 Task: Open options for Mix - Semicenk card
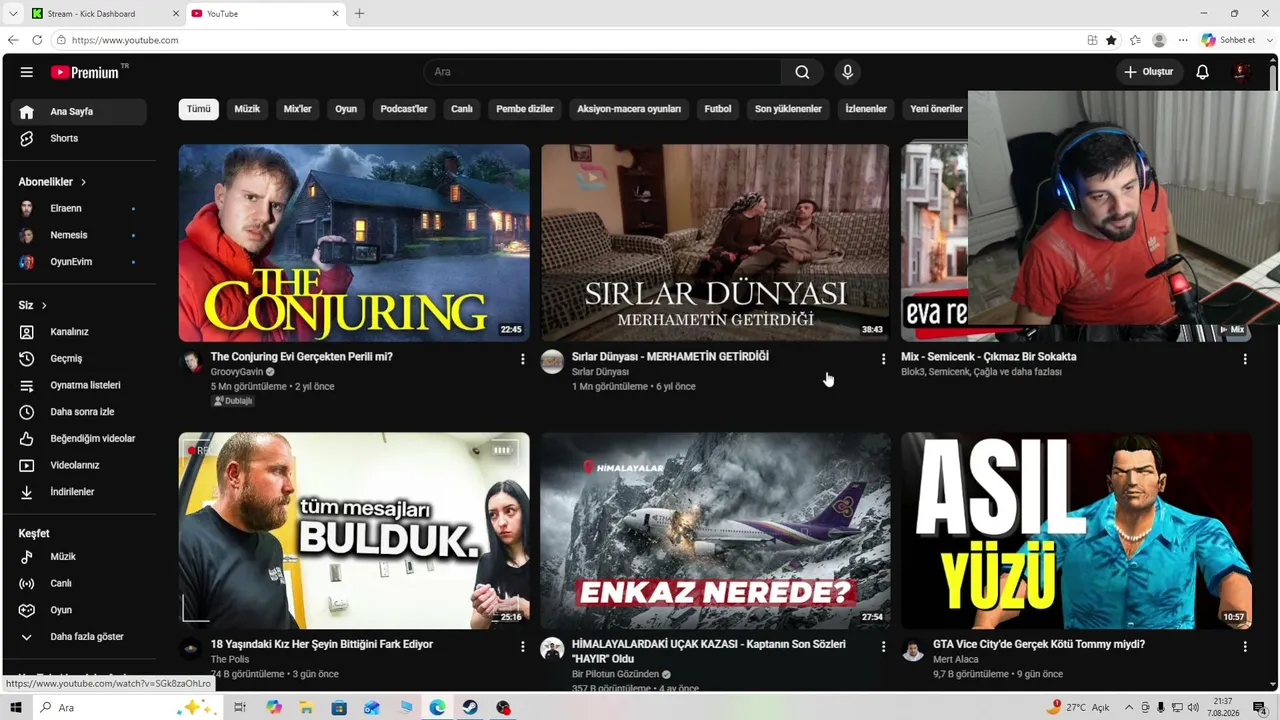point(1245,359)
